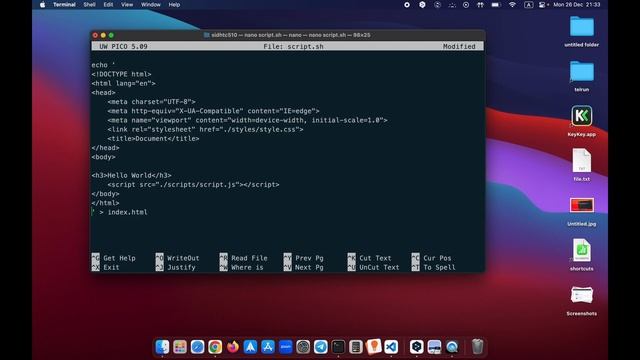640x360 pixels.
Task: Click the 'Exit' shortcut label
Action: coord(111,267)
